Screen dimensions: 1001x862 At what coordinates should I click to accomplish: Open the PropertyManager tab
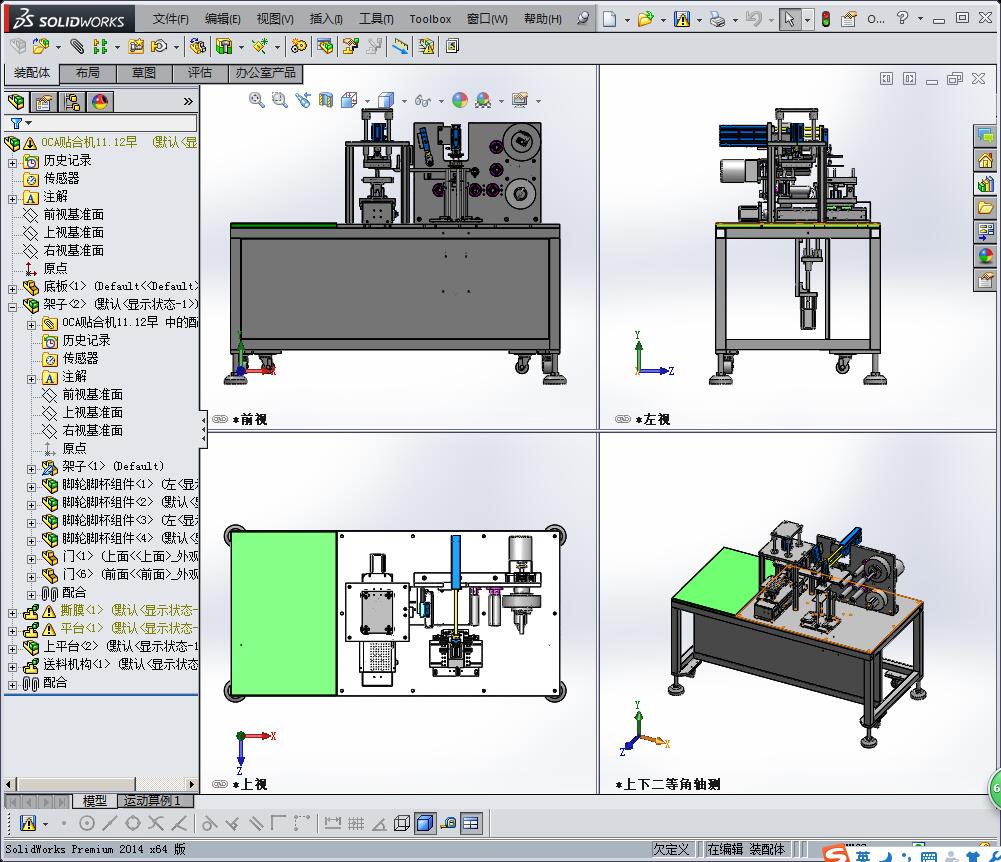point(43,102)
